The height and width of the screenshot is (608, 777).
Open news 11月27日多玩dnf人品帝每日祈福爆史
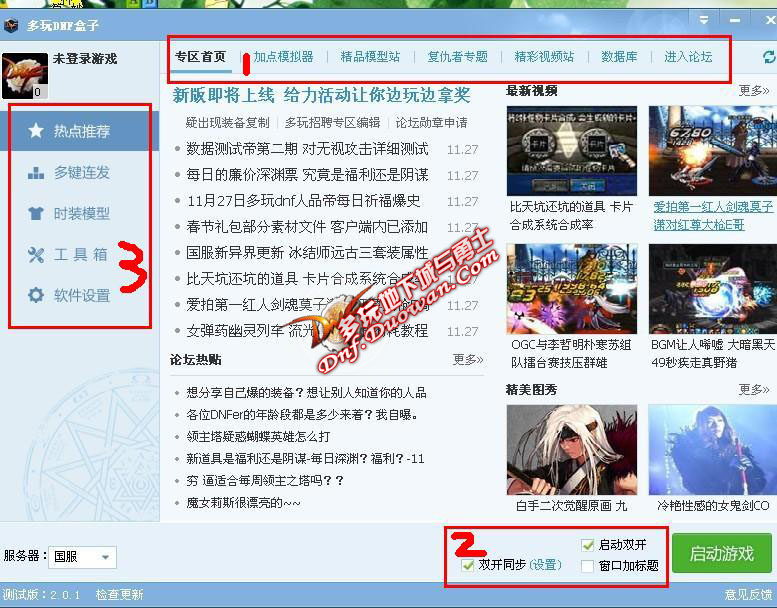[303, 201]
